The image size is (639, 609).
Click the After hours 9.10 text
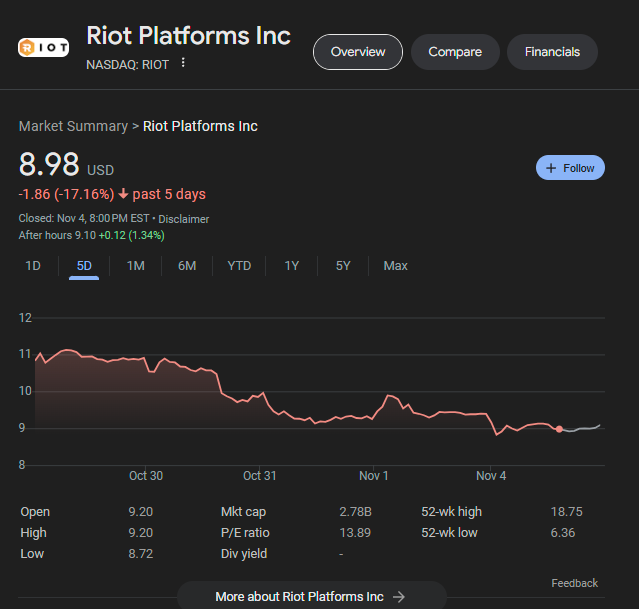click(x=57, y=236)
